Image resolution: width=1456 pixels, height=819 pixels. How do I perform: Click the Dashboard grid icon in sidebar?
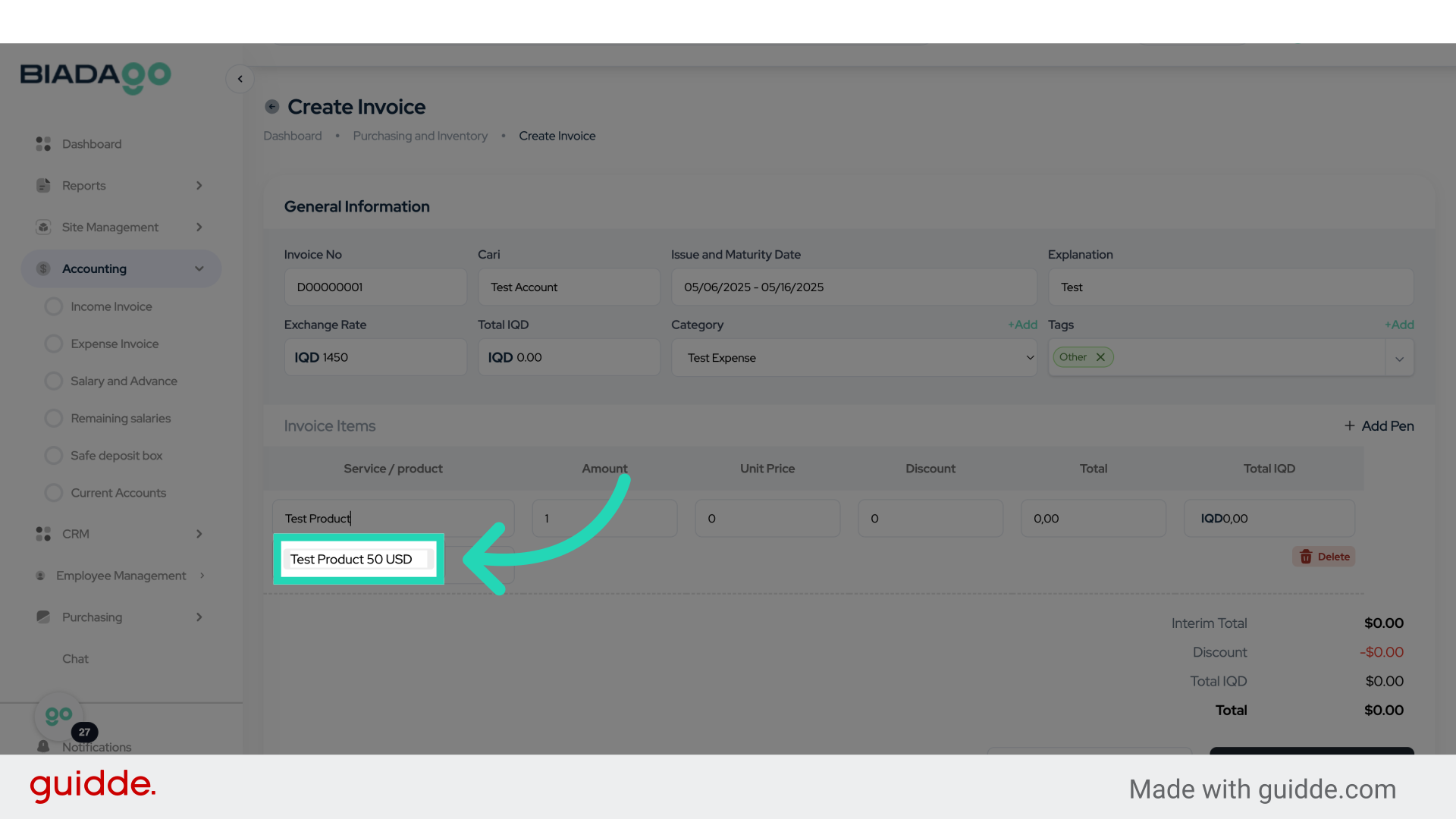(x=43, y=144)
